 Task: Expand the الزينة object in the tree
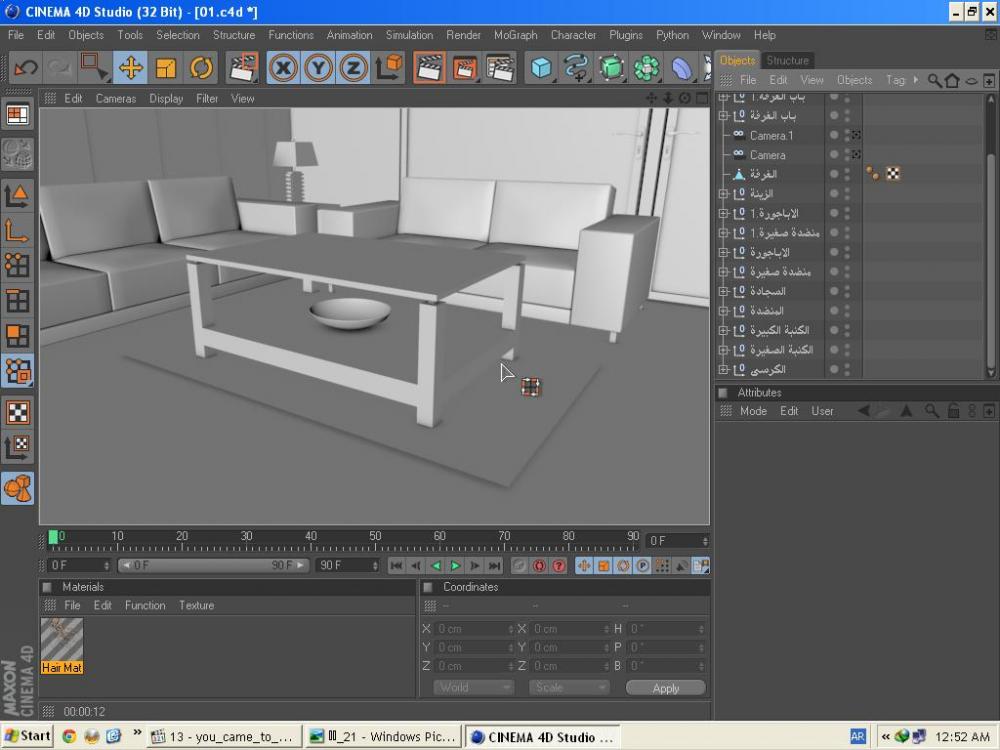pos(723,194)
